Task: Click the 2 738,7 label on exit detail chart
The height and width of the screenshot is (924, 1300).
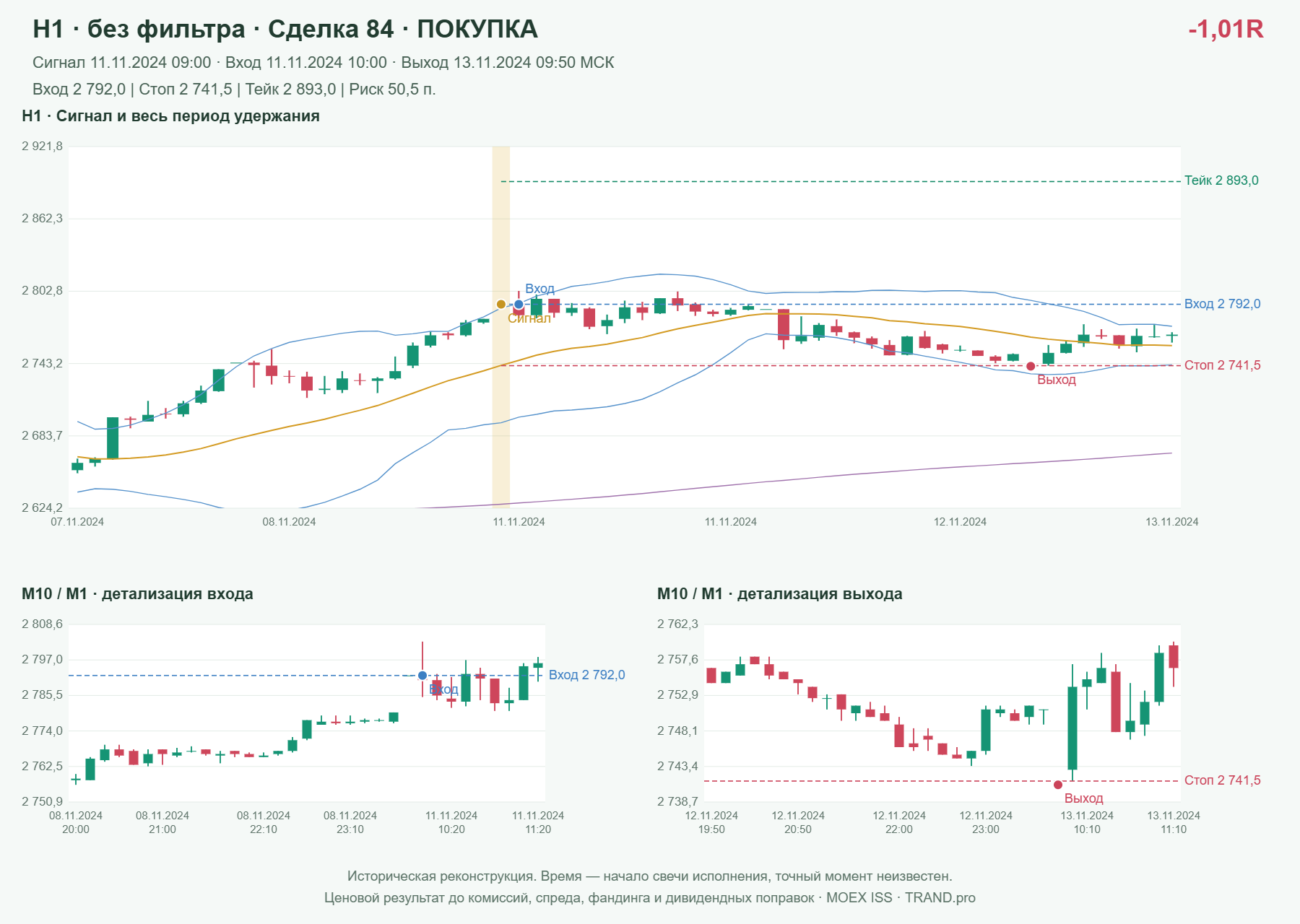Action: [x=678, y=801]
